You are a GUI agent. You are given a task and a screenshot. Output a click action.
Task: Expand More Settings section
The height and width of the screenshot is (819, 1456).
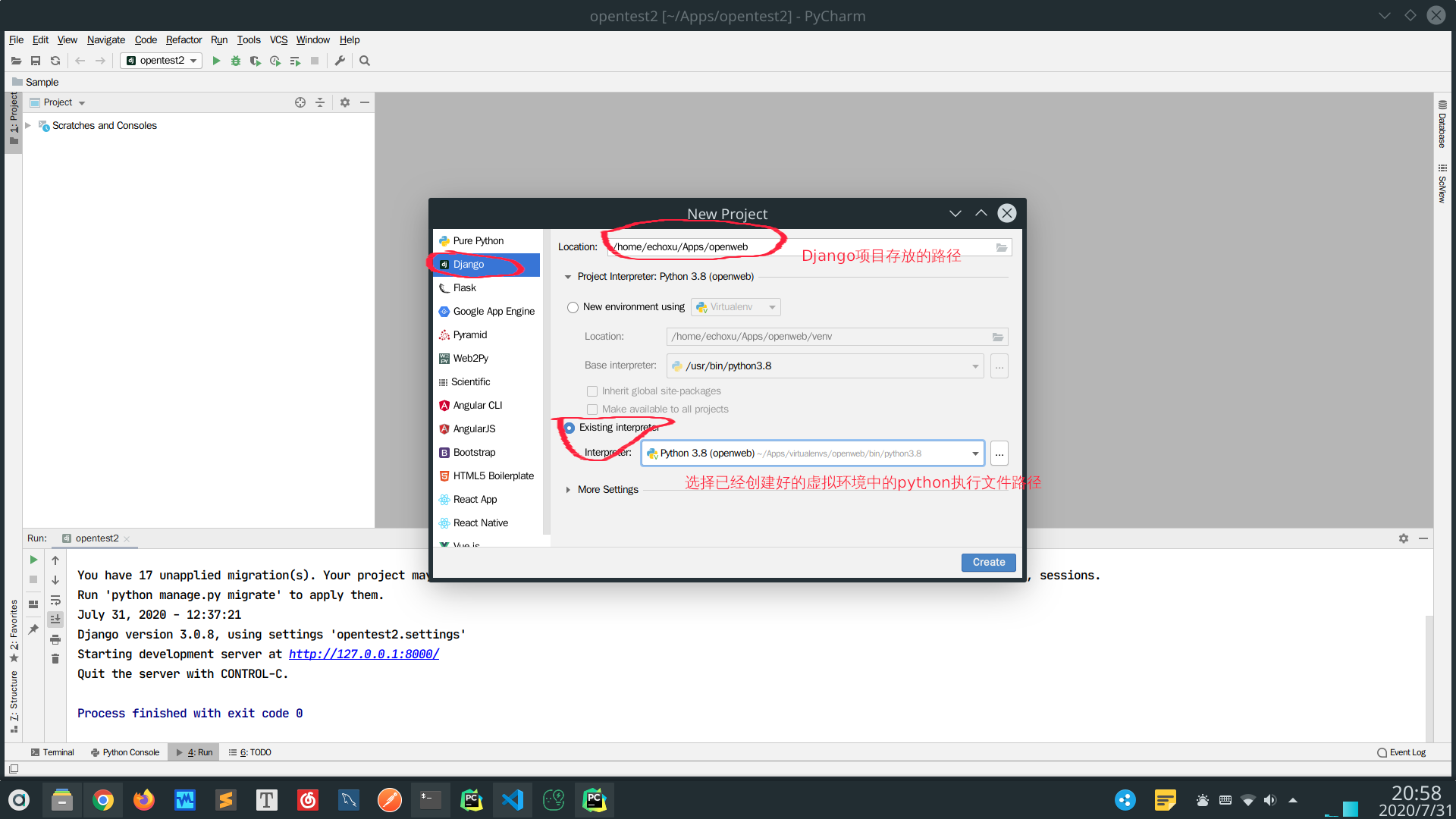(x=568, y=490)
